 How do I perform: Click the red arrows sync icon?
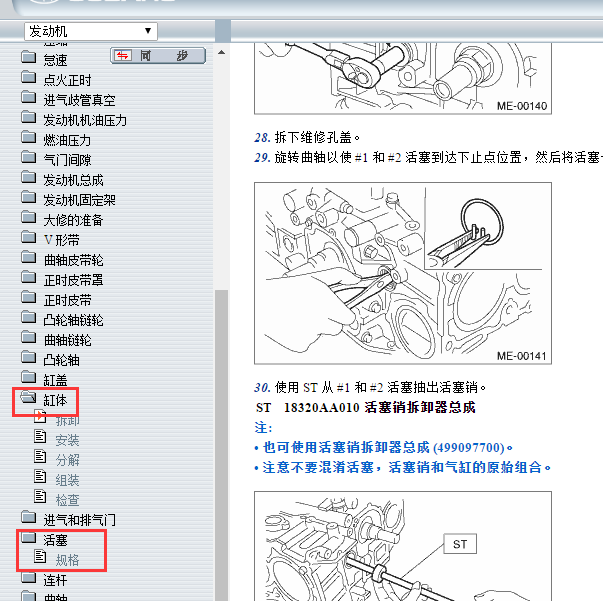123,56
